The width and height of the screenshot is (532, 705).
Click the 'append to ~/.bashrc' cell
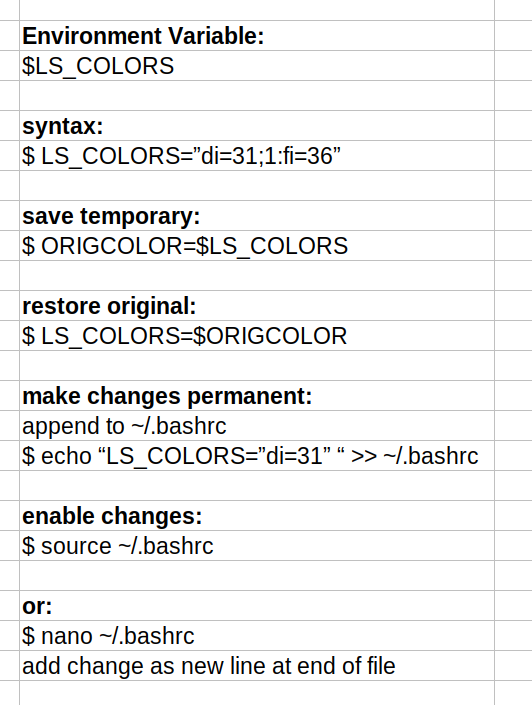click(x=257, y=425)
